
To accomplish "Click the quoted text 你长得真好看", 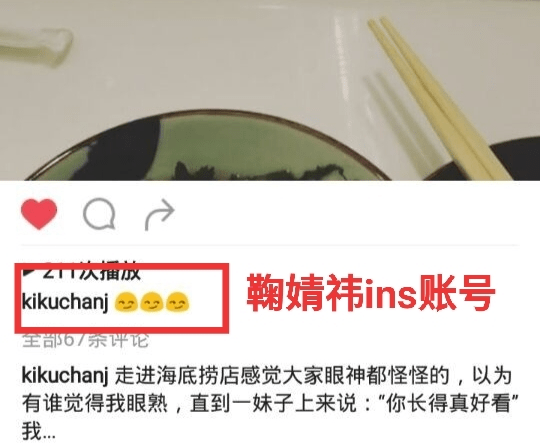I will click(447, 404).
